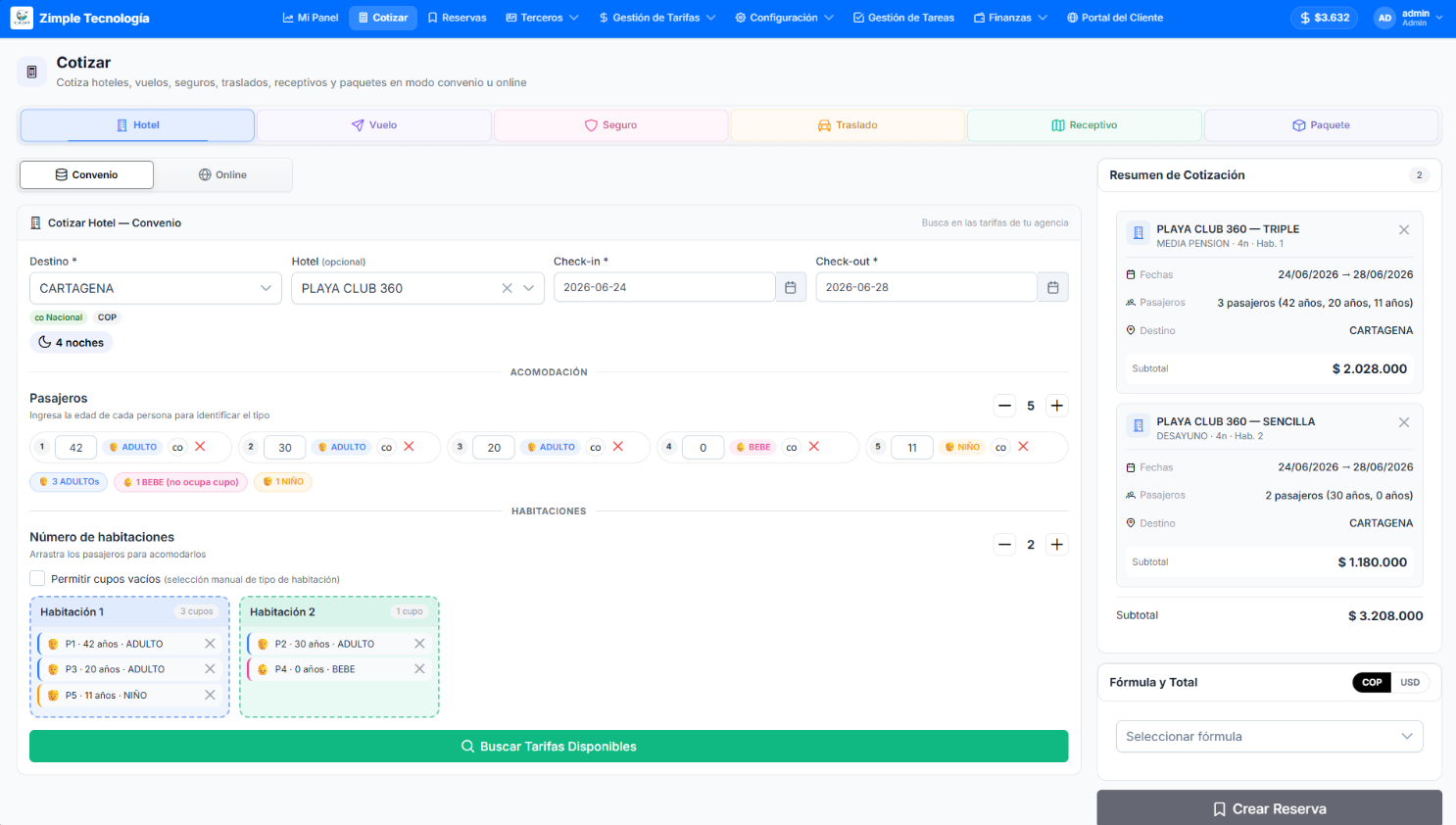1456x825 pixels.
Task: Increase the number of passengers
Action: (1057, 406)
